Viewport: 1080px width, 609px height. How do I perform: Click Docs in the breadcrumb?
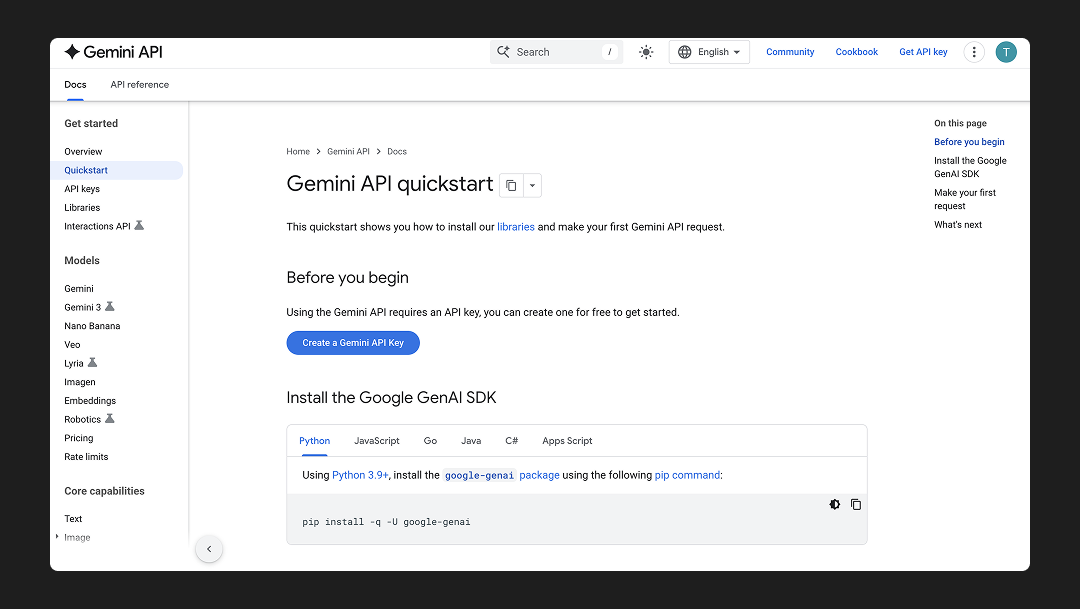pos(397,152)
